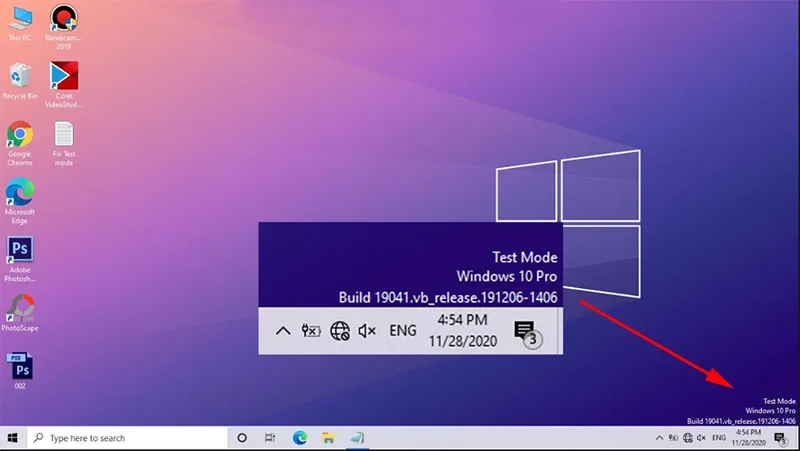This screenshot has width=800, height=451.
Task: Select the 'For Test mode' text file
Action: (x=64, y=143)
